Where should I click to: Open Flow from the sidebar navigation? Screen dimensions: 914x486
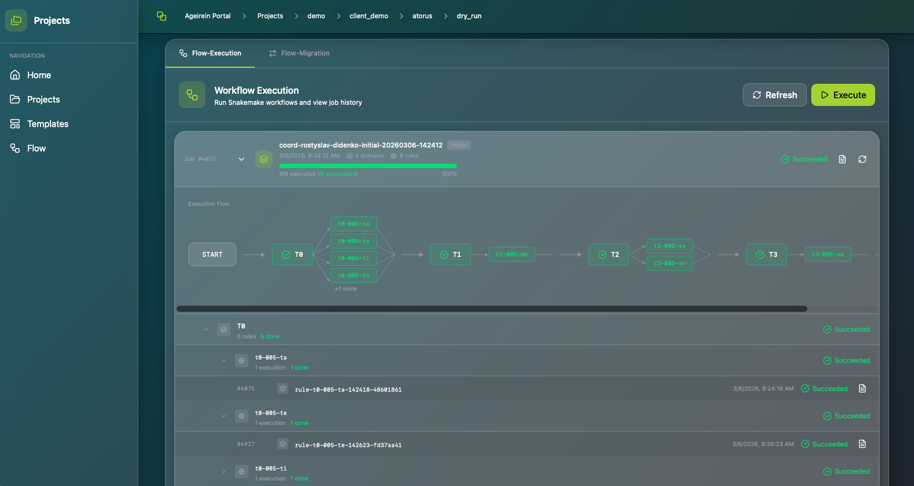36,148
